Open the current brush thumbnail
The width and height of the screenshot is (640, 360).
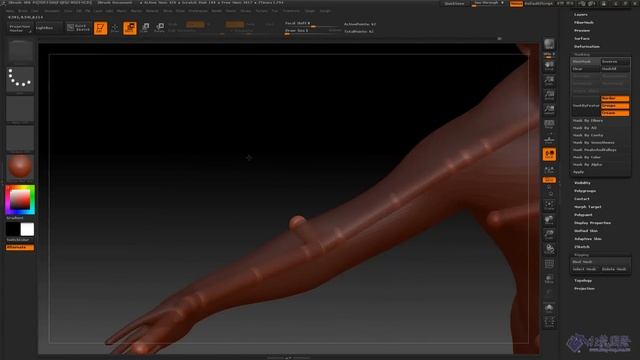pyautogui.click(x=20, y=51)
